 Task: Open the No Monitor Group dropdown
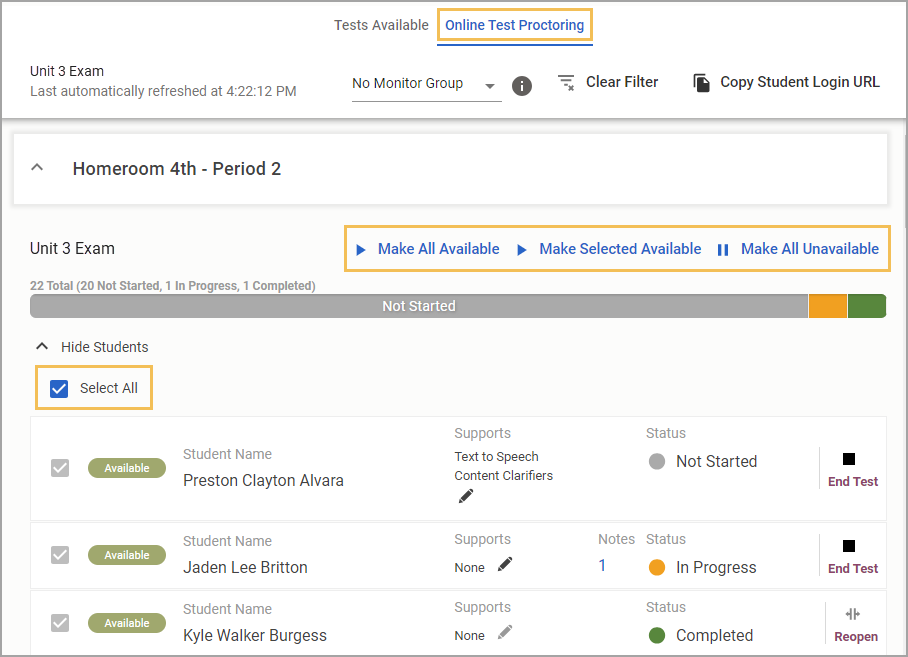[x=426, y=85]
